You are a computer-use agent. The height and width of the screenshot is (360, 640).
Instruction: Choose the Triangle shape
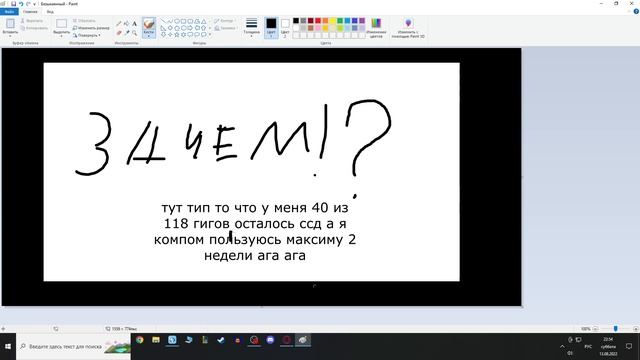[x=203, y=21]
